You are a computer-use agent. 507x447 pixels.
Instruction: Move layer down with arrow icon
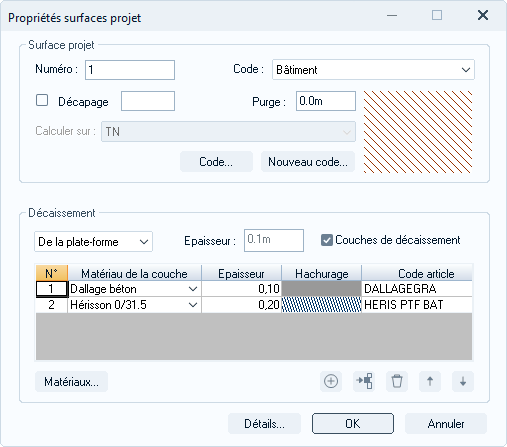(x=463, y=381)
